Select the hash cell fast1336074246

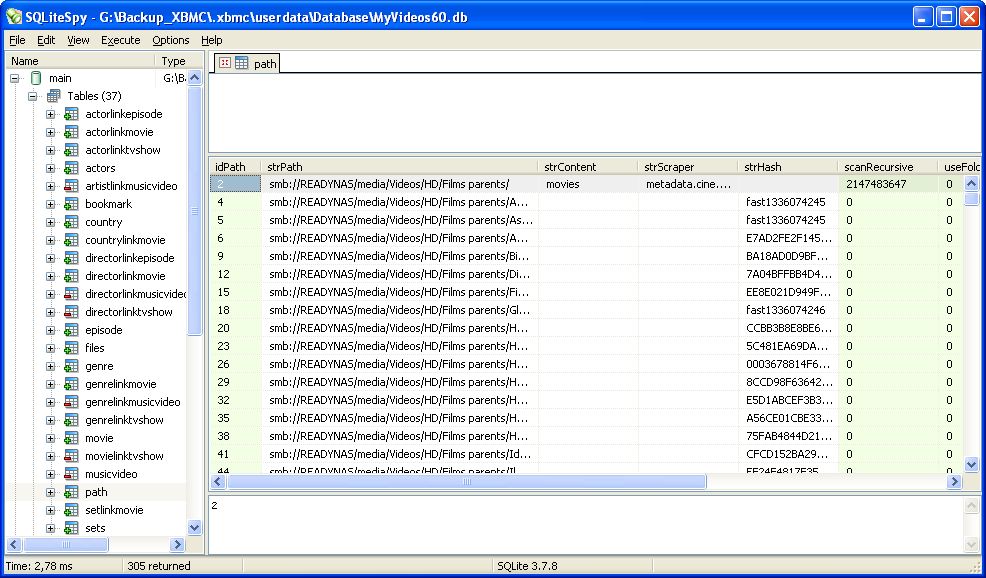click(x=789, y=310)
